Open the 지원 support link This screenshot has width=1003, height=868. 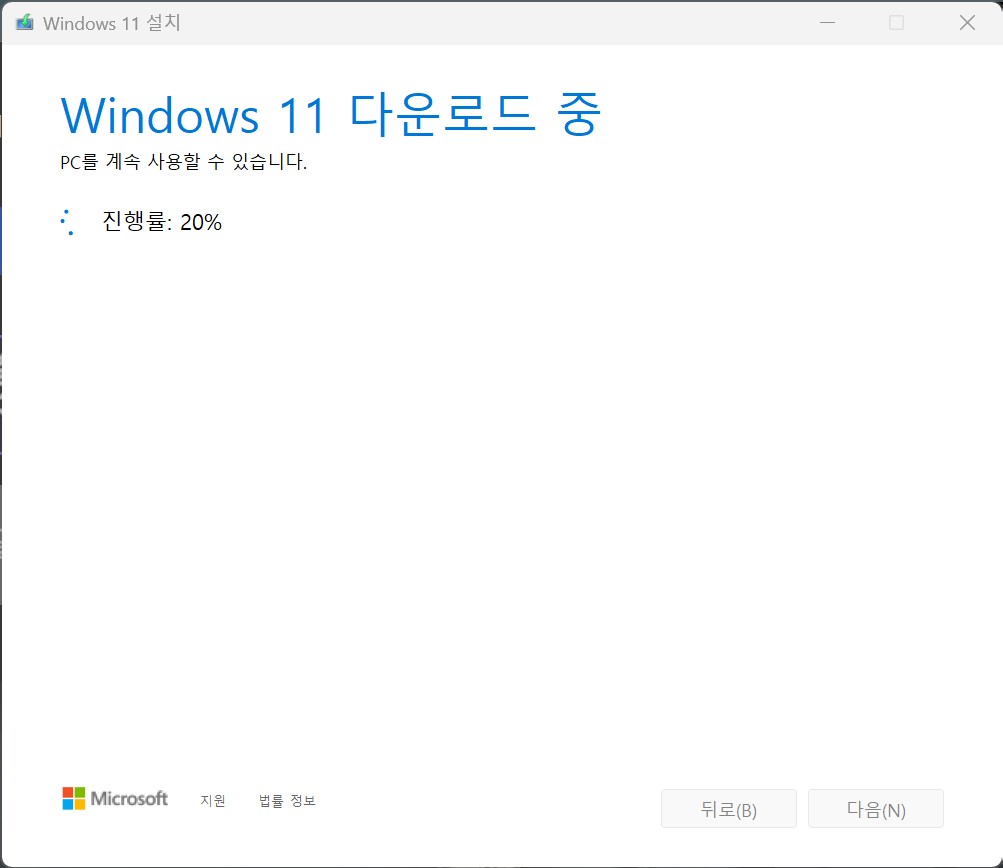(213, 801)
